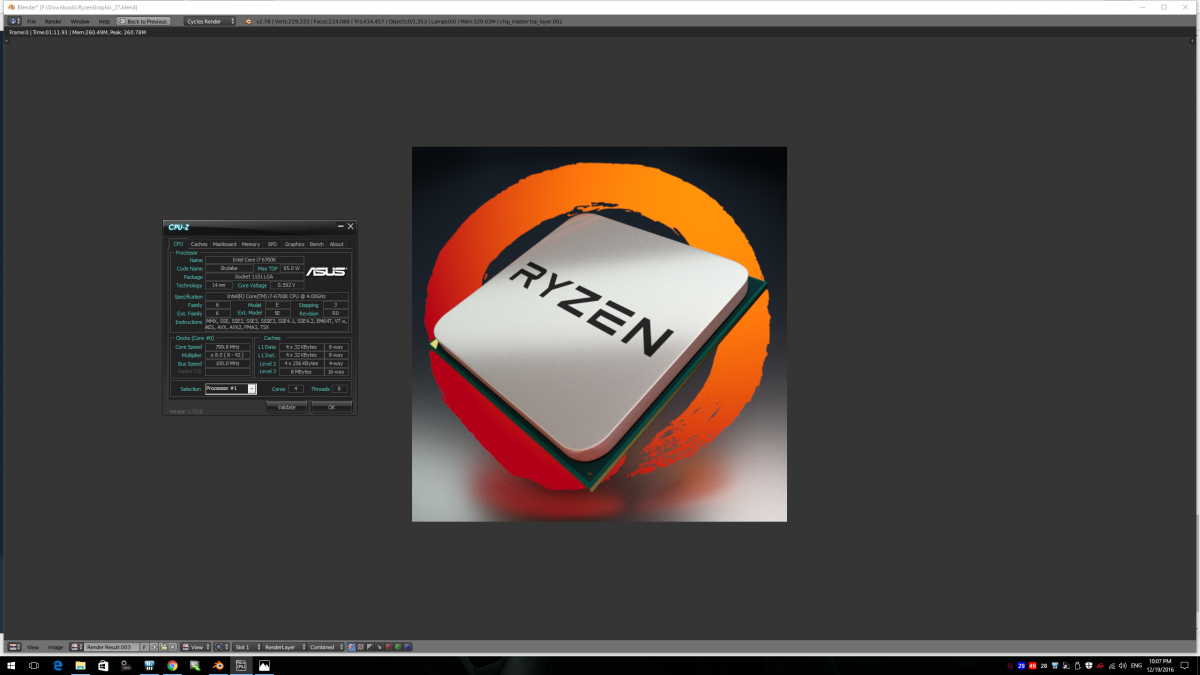Click the rendered Ryzen chip image

pyautogui.click(x=599, y=334)
